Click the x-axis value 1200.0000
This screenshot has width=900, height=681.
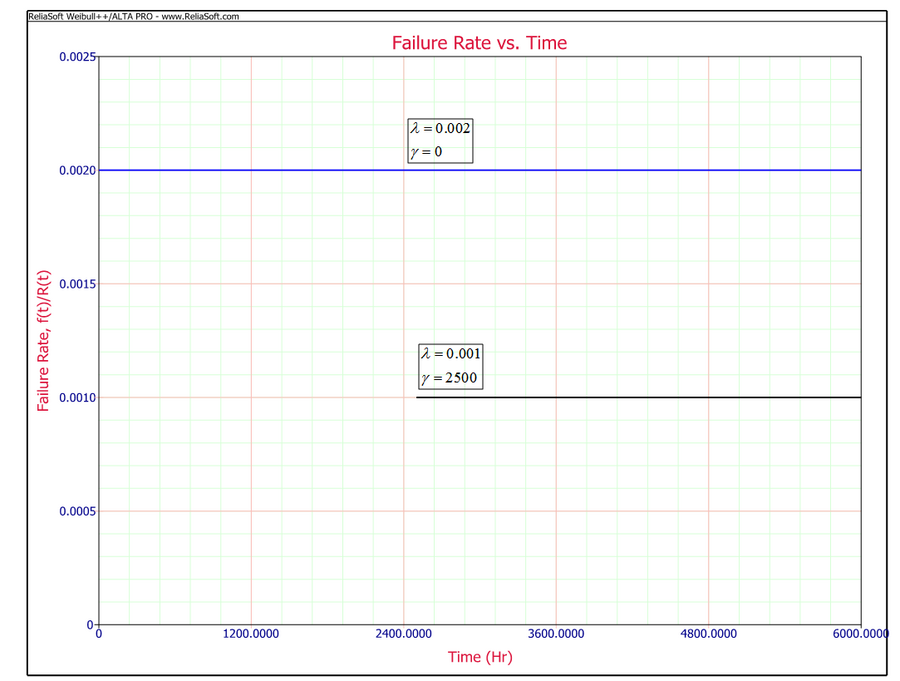251,634
